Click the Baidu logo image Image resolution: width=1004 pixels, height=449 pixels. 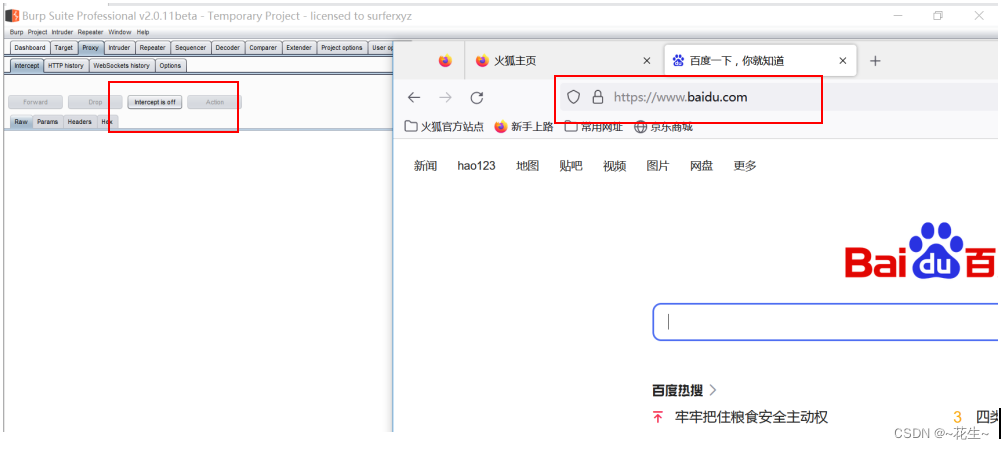tap(920, 251)
